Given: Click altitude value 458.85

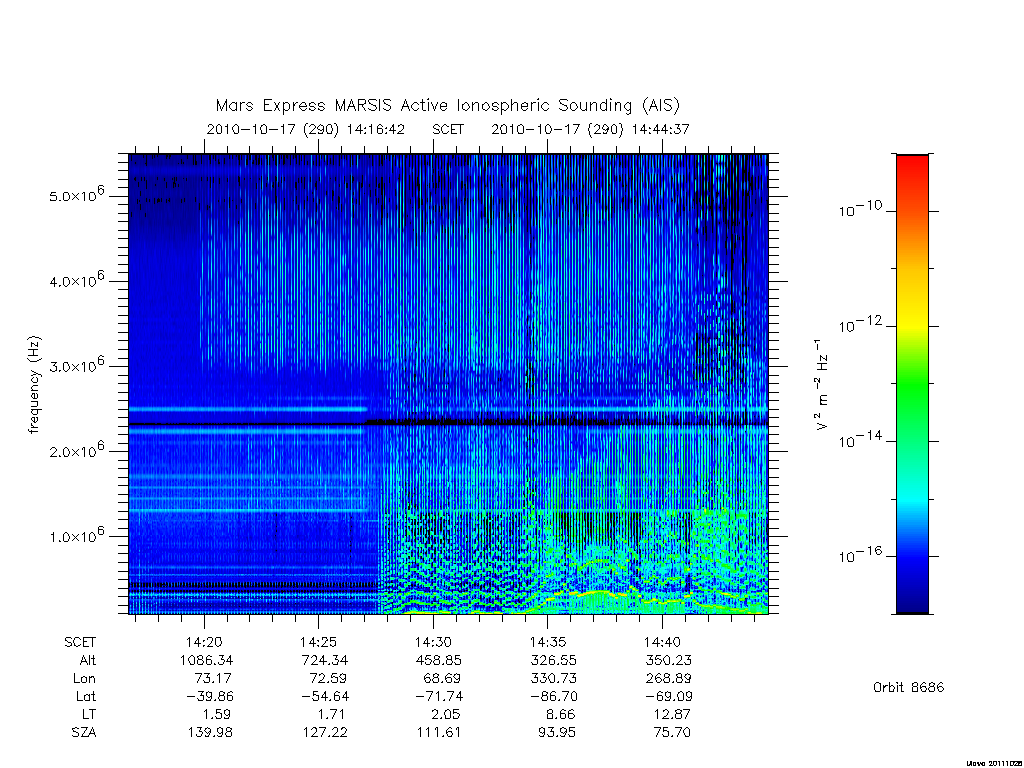Looking at the screenshot, I should pyautogui.click(x=439, y=660).
